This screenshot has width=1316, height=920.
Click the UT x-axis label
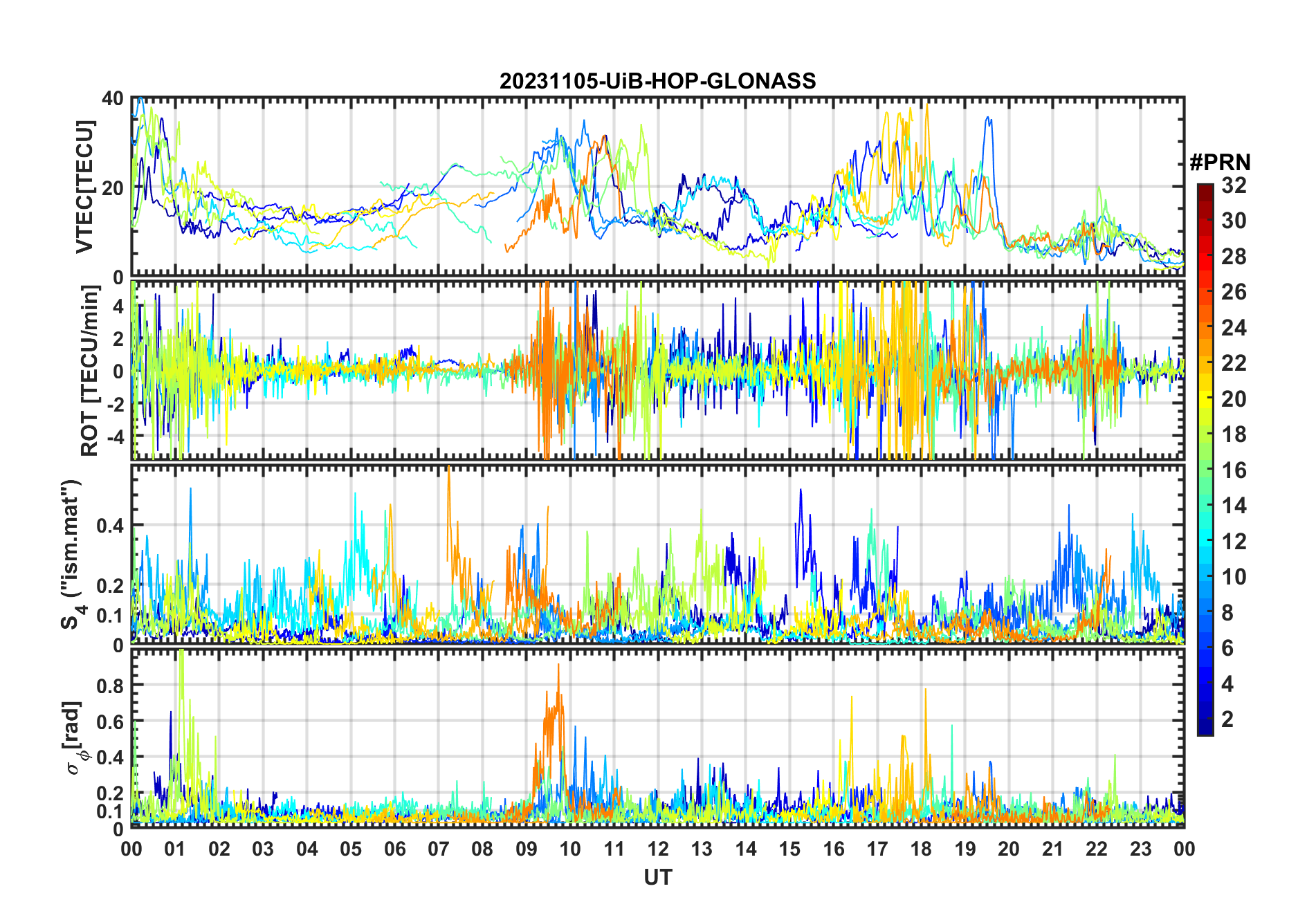point(657,877)
